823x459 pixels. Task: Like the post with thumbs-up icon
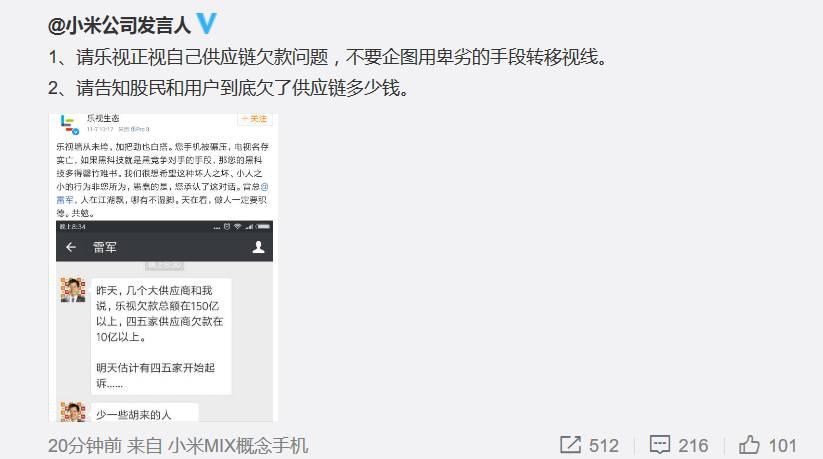click(x=749, y=445)
